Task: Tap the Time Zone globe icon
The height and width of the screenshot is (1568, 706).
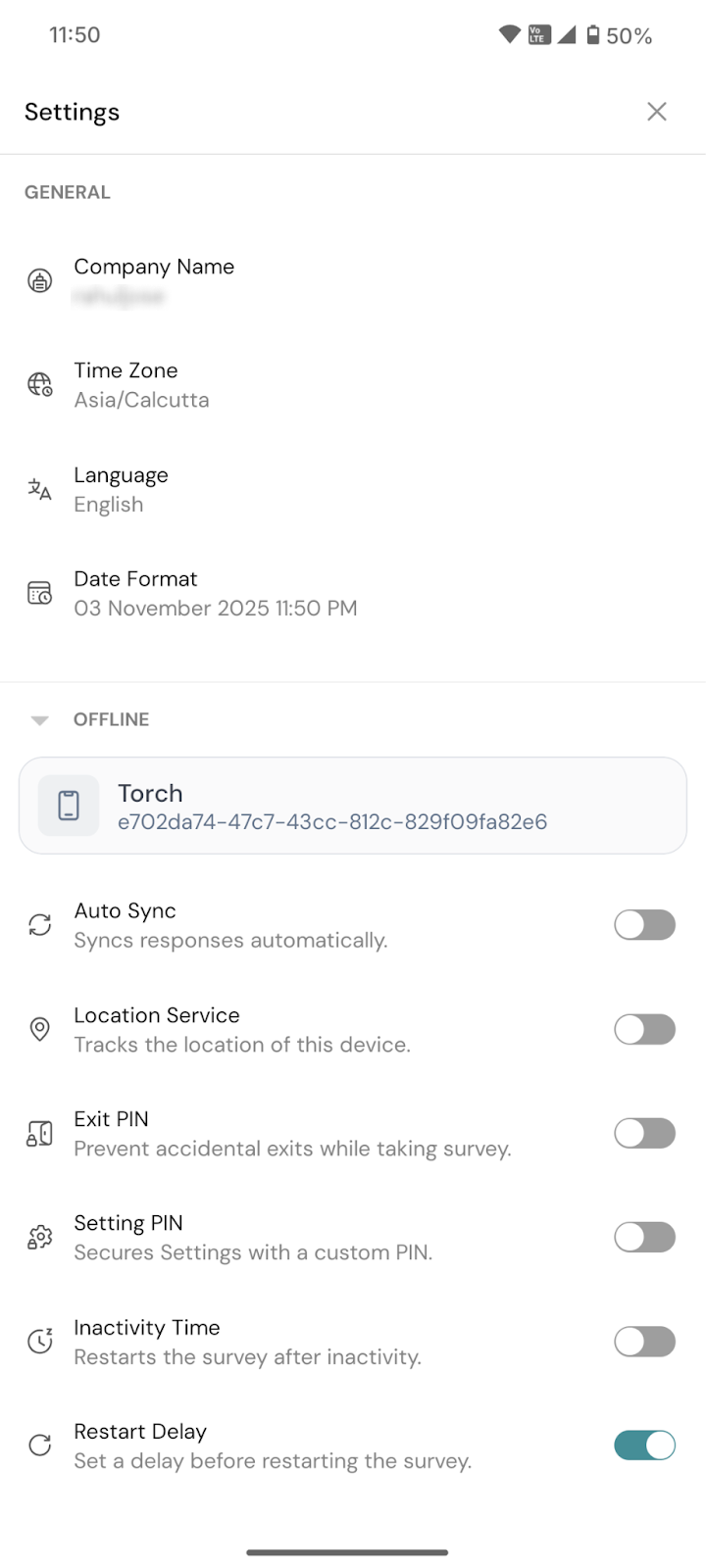Action: tap(39, 384)
